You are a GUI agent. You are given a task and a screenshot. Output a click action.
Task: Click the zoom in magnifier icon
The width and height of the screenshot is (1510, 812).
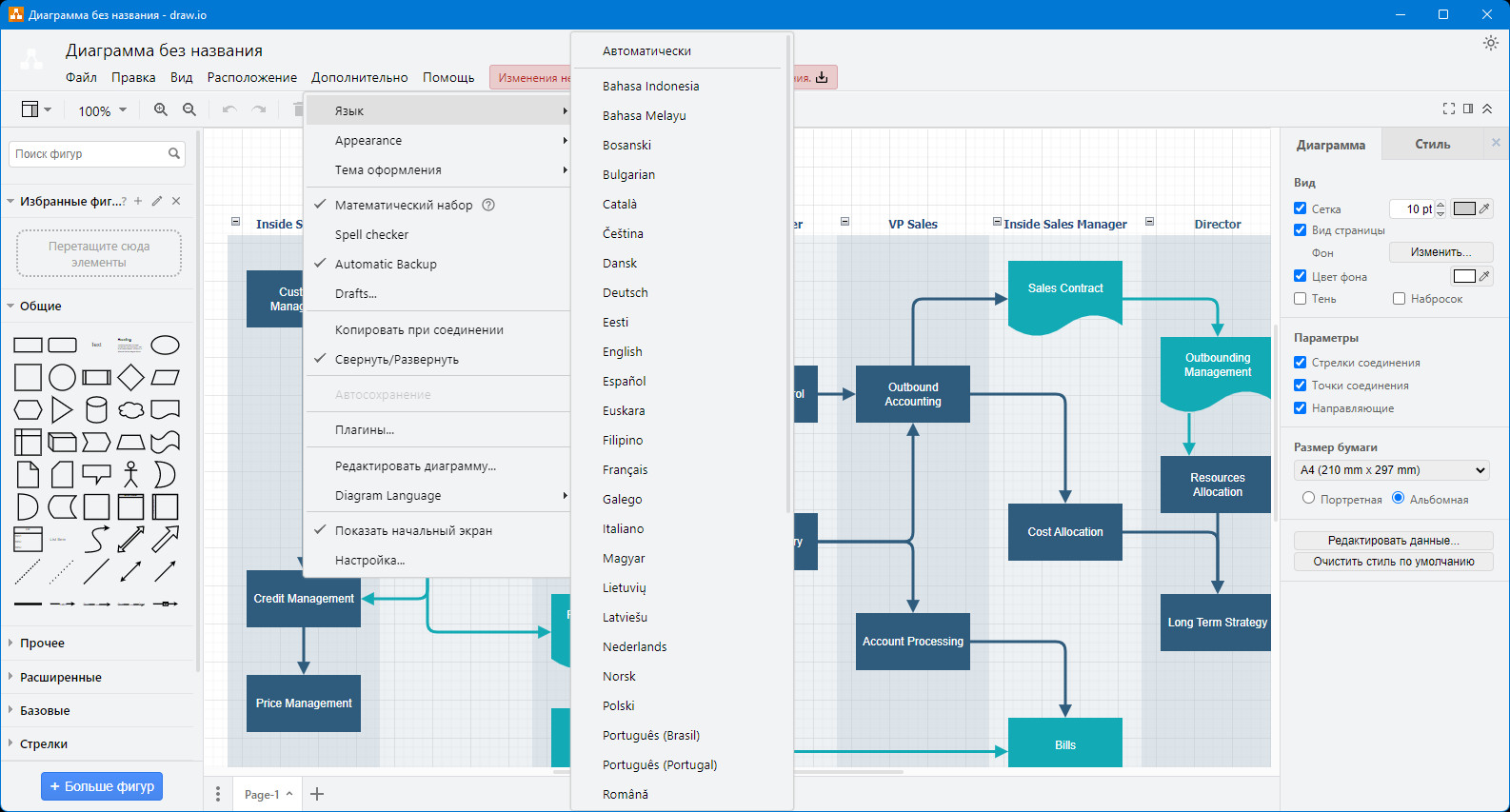coord(161,109)
